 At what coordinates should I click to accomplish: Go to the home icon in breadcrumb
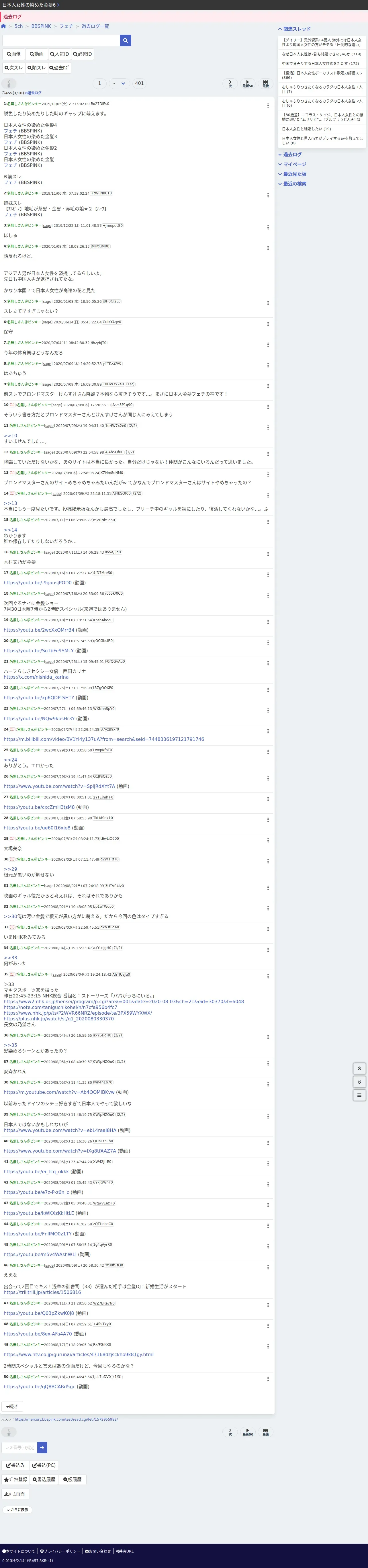click(x=4, y=26)
